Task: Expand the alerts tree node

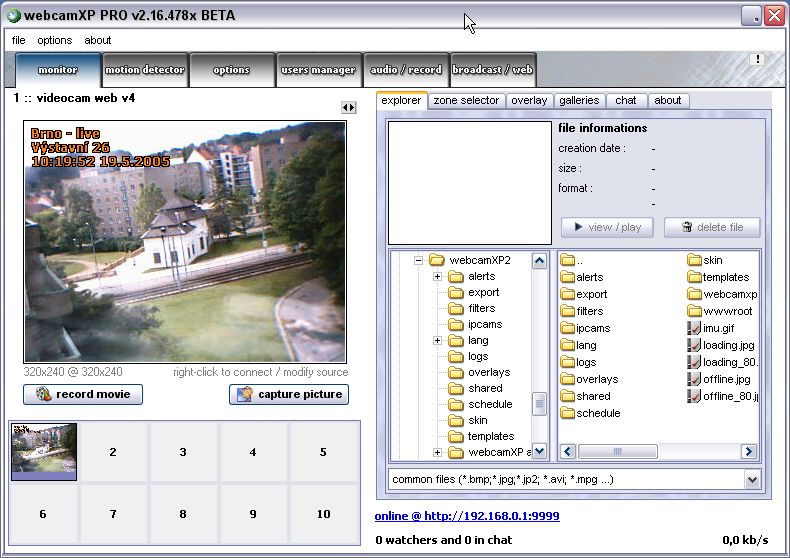Action: [x=437, y=276]
